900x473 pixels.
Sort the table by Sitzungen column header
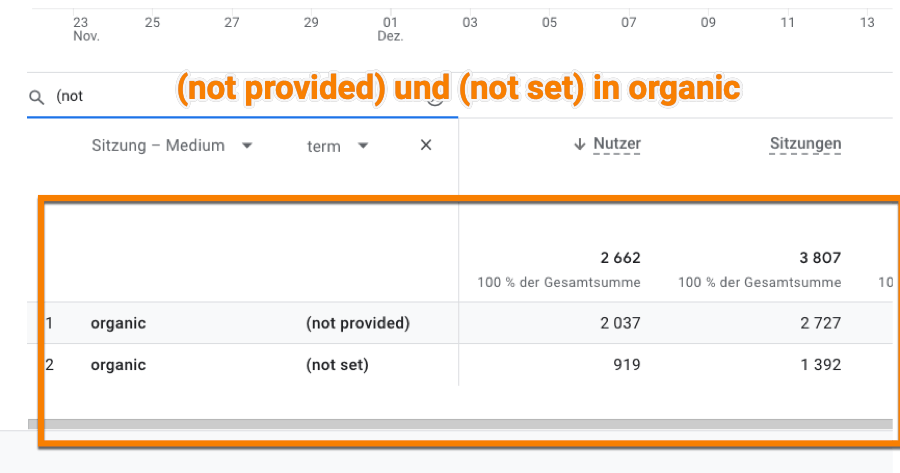point(805,145)
